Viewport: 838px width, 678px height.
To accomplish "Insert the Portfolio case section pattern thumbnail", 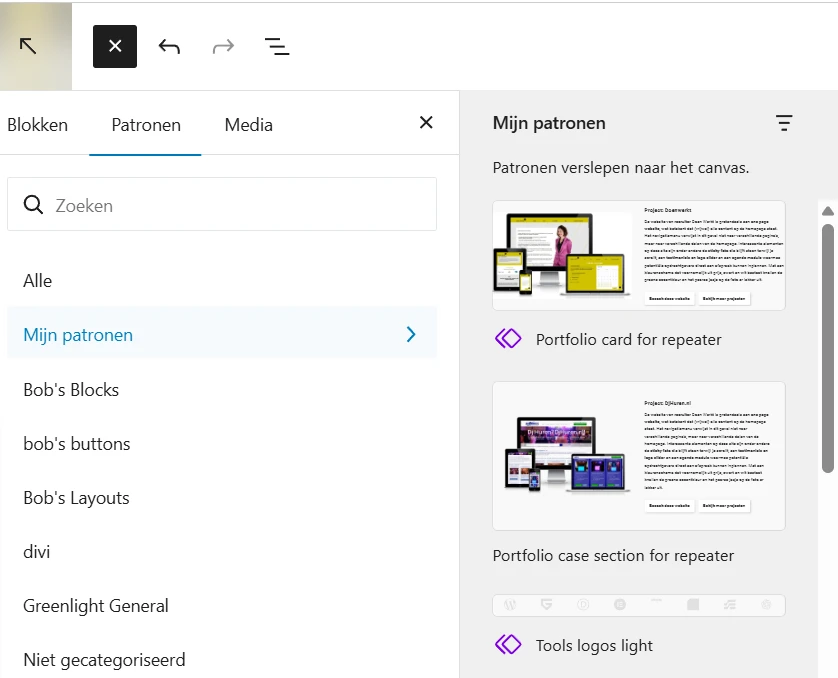I will [638, 455].
